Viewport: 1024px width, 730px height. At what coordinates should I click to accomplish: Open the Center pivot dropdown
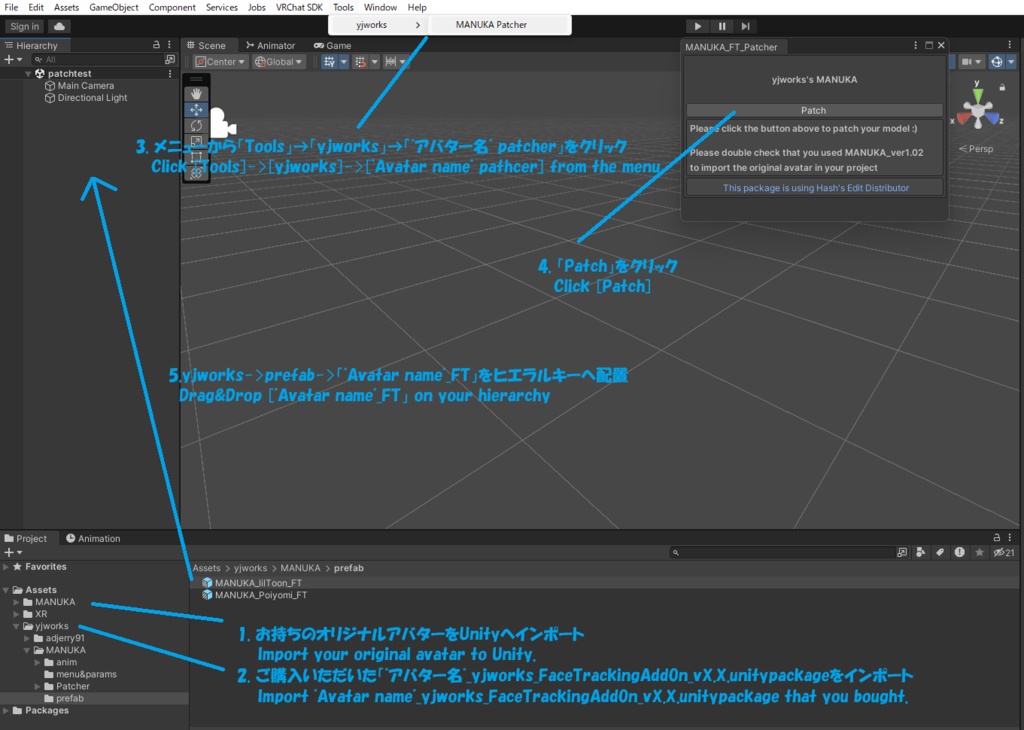220,61
